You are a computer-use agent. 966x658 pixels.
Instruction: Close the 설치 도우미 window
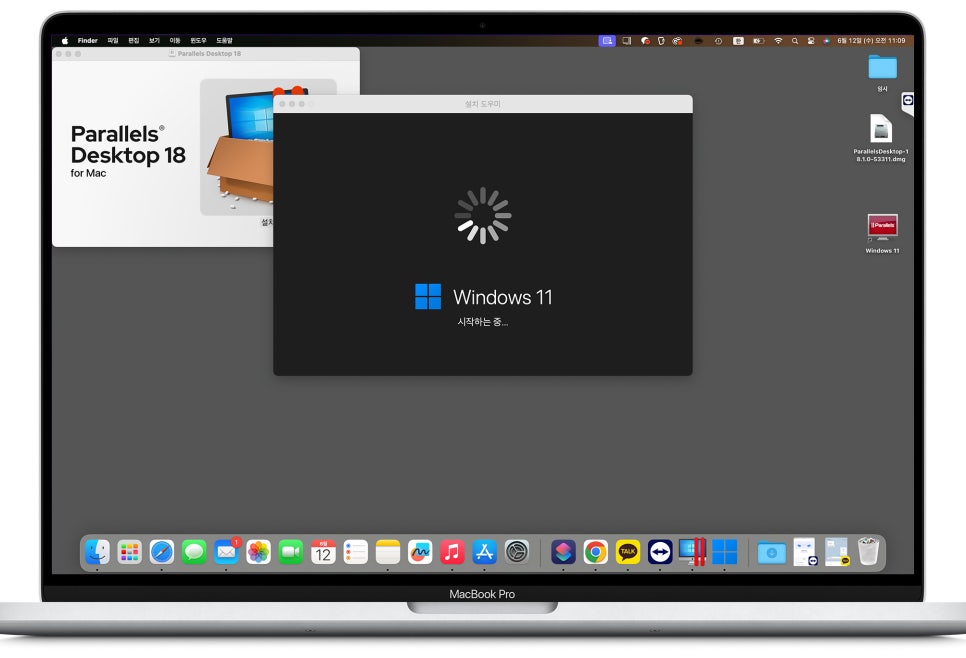pos(282,104)
